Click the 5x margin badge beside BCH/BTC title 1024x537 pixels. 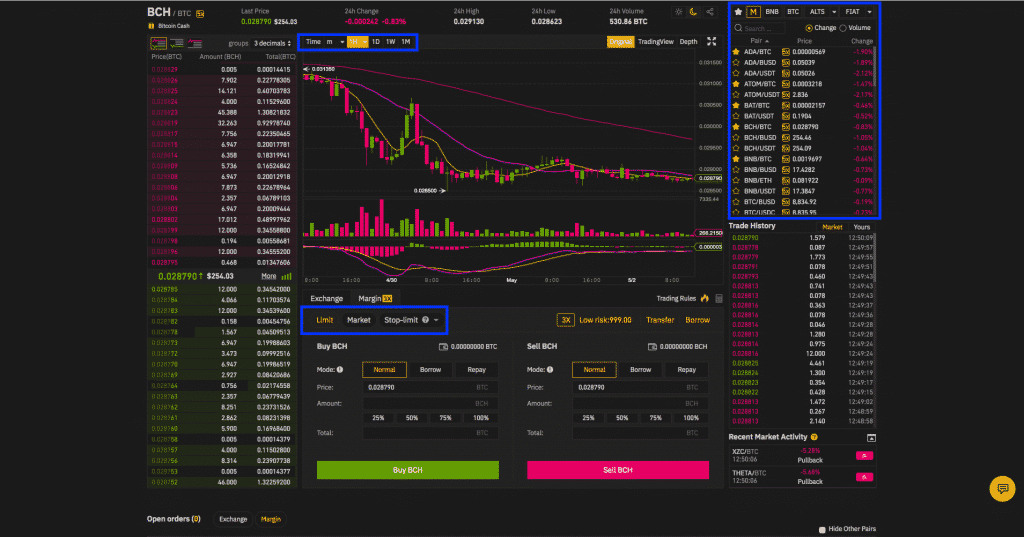point(200,14)
